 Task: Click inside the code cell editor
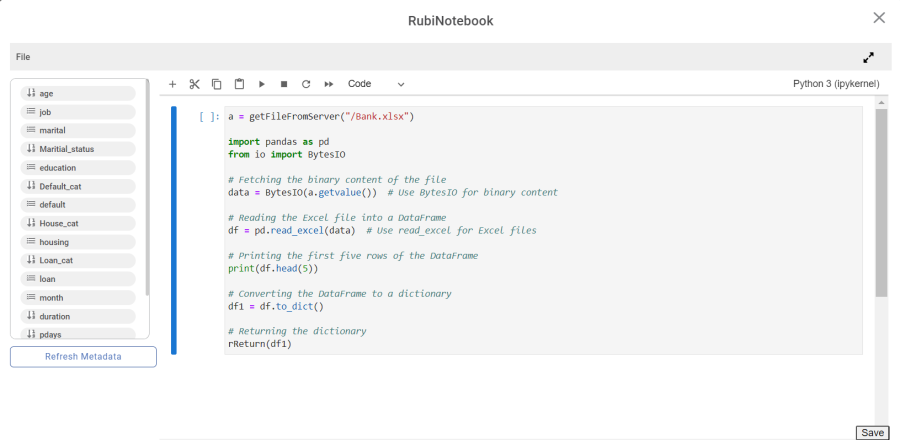click(543, 230)
